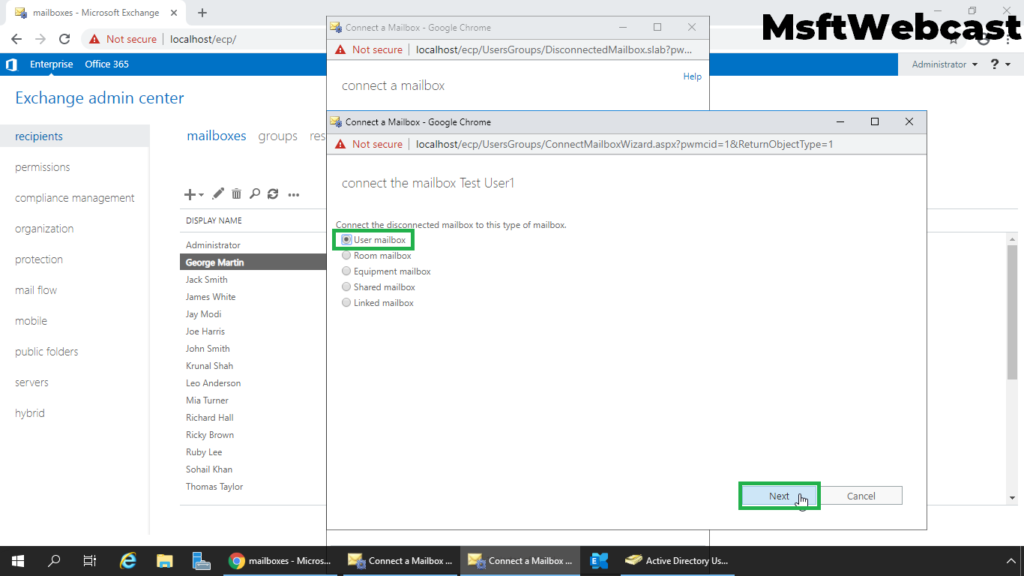Click Next in the connect mailbox wizard
The image size is (1024, 576).
point(778,496)
